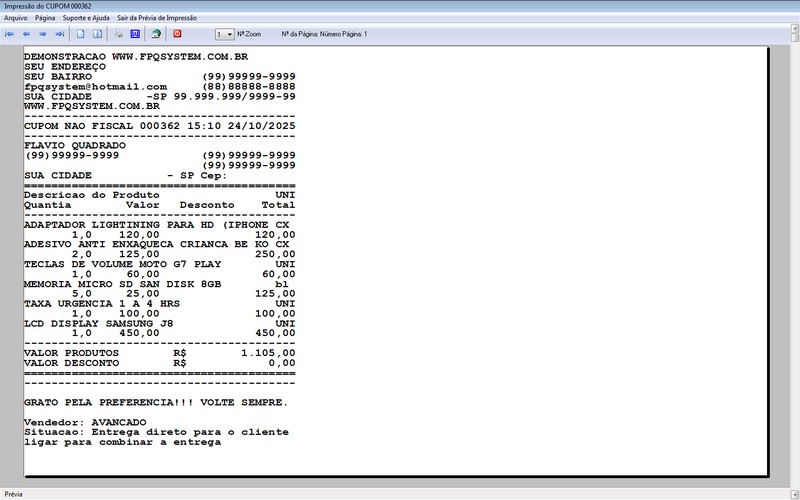Click the previous page arrow

(26, 34)
